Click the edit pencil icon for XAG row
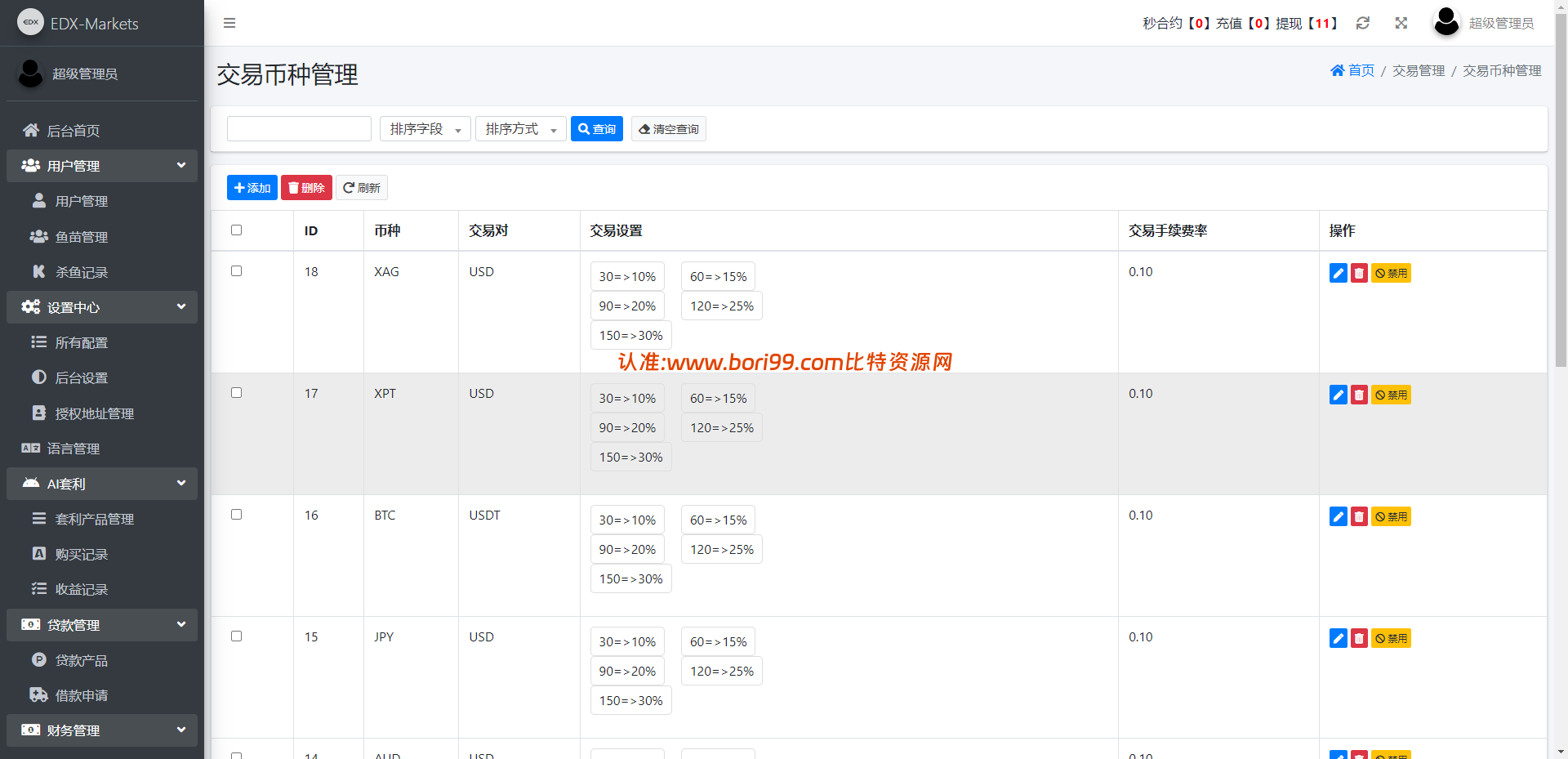 tap(1339, 273)
